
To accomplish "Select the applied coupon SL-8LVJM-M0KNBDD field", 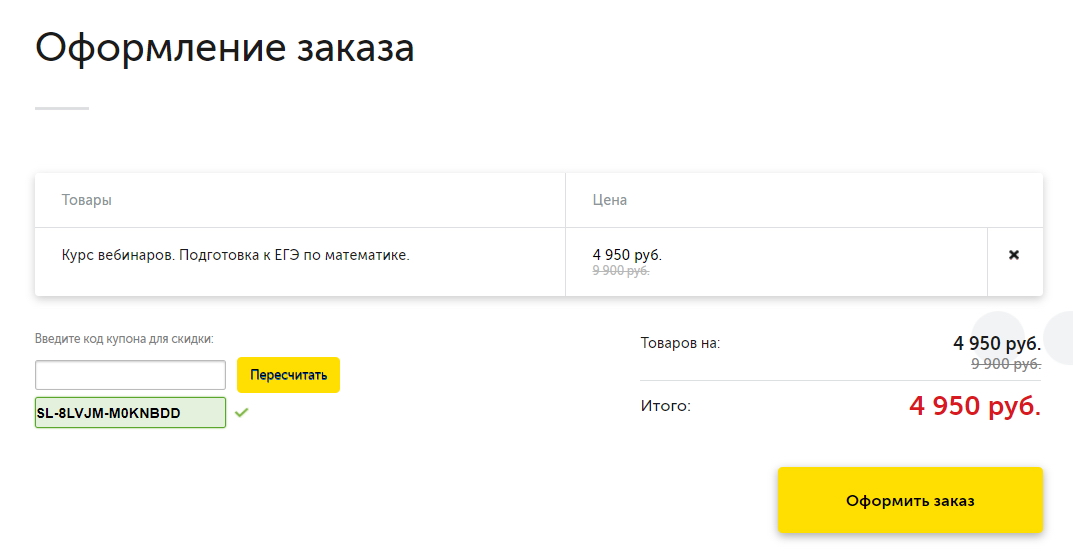I will coord(130,412).
